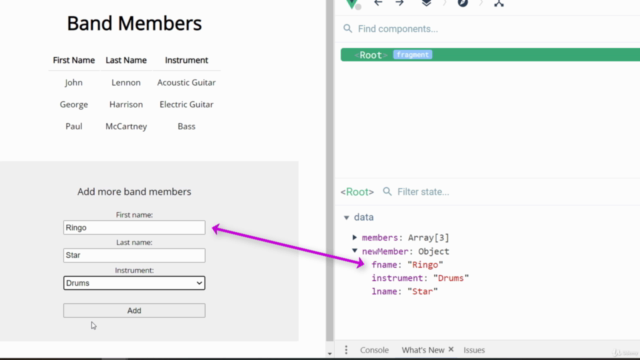Viewport: 640px width, 360px height.
Task: Click the McCartney table cell
Action: 126,127
